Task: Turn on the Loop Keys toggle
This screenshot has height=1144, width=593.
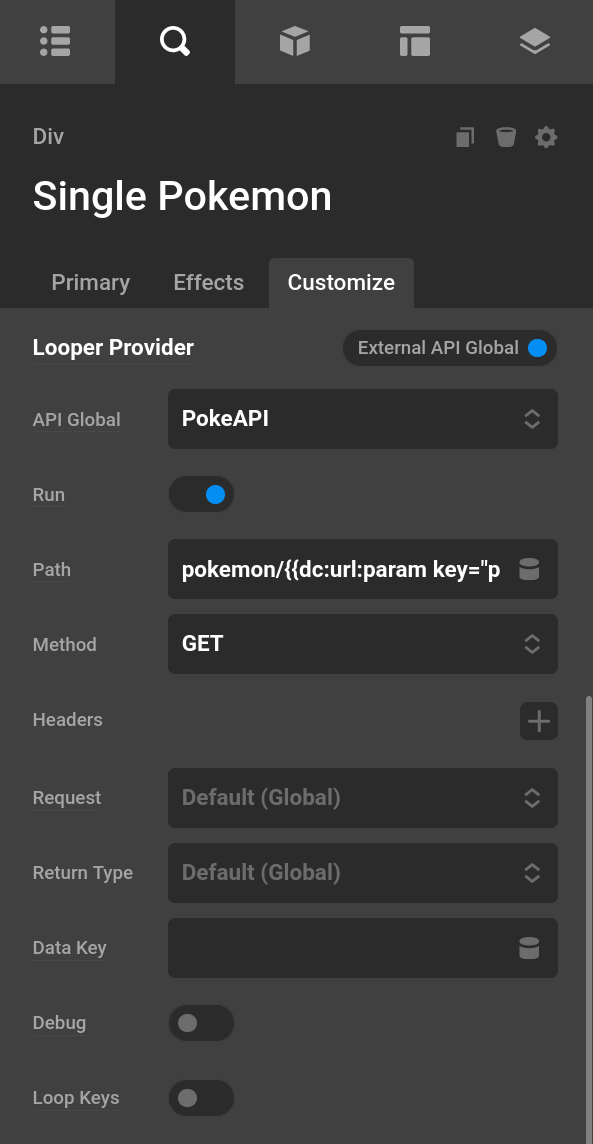Action: 201,1098
